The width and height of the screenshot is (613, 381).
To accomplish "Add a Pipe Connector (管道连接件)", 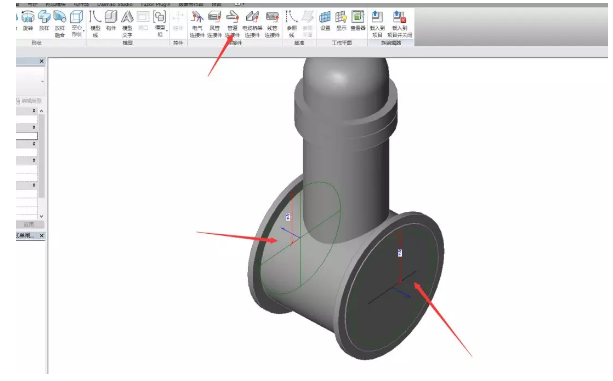I will [232, 24].
